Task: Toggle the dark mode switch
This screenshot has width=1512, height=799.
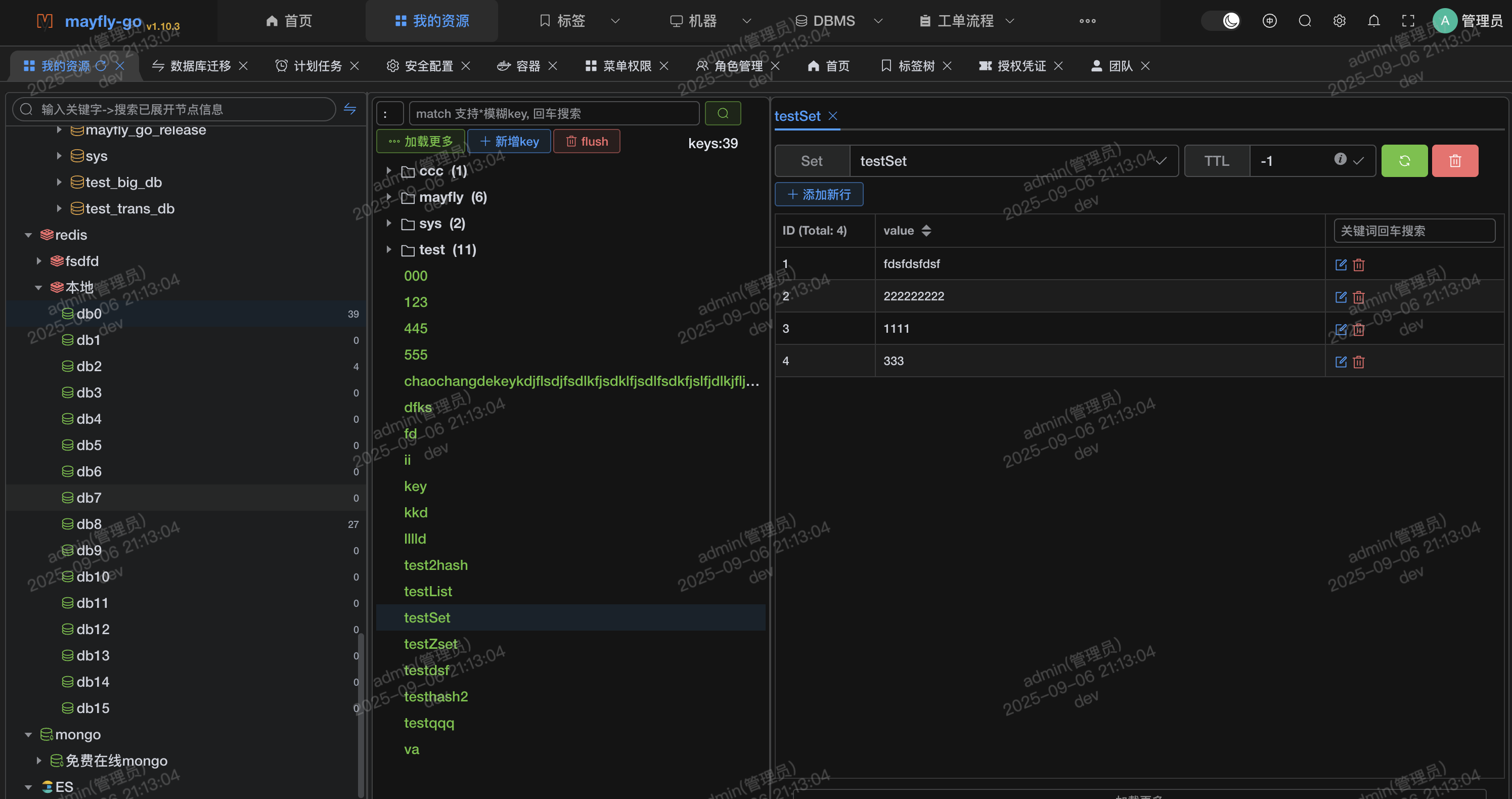Action: (x=1222, y=21)
